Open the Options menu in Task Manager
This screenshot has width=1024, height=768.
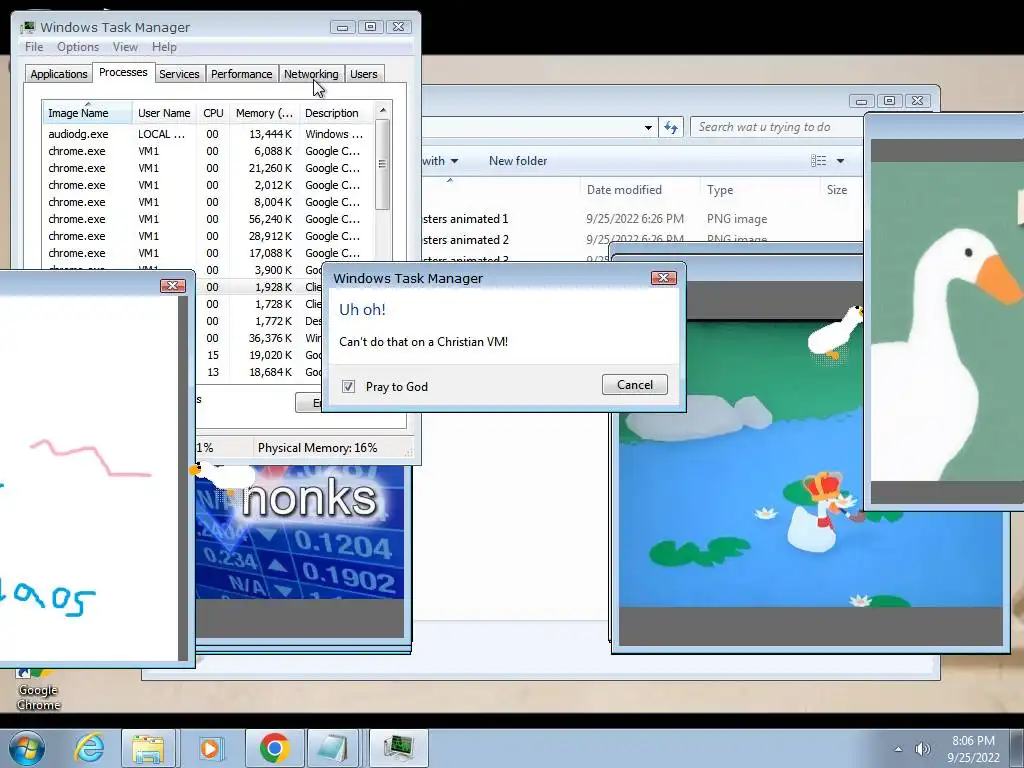pos(78,47)
